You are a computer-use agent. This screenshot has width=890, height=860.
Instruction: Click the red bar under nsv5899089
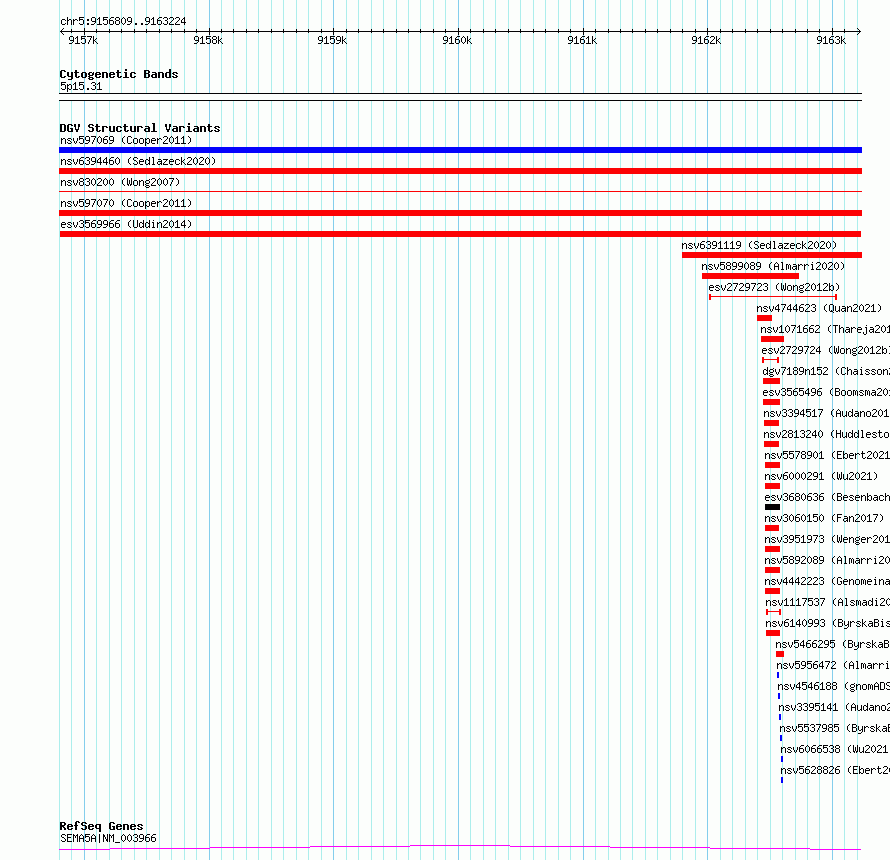click(x=750, y=276)
